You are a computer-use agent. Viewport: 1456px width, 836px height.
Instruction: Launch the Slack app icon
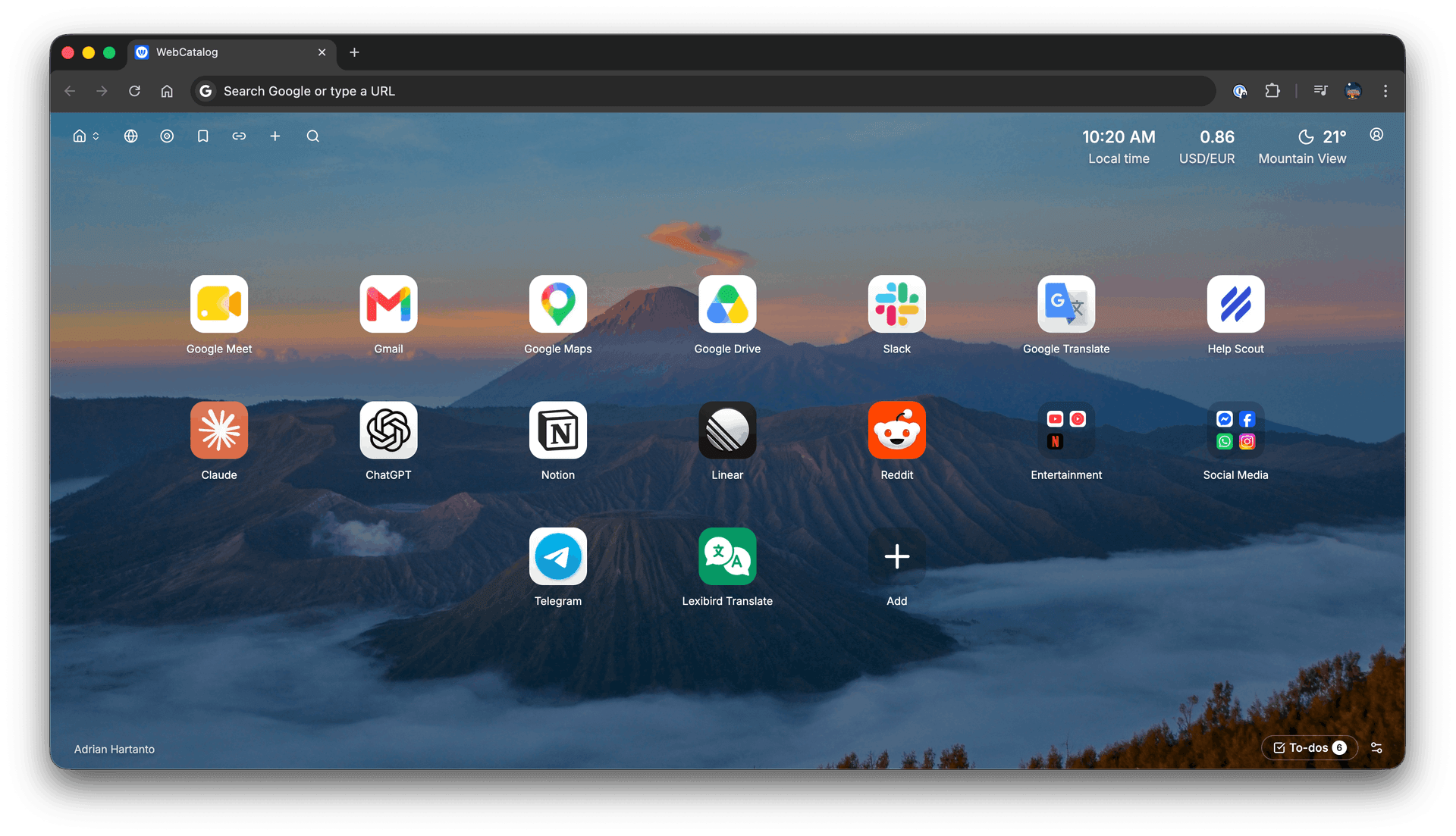[x=897, y=304]
